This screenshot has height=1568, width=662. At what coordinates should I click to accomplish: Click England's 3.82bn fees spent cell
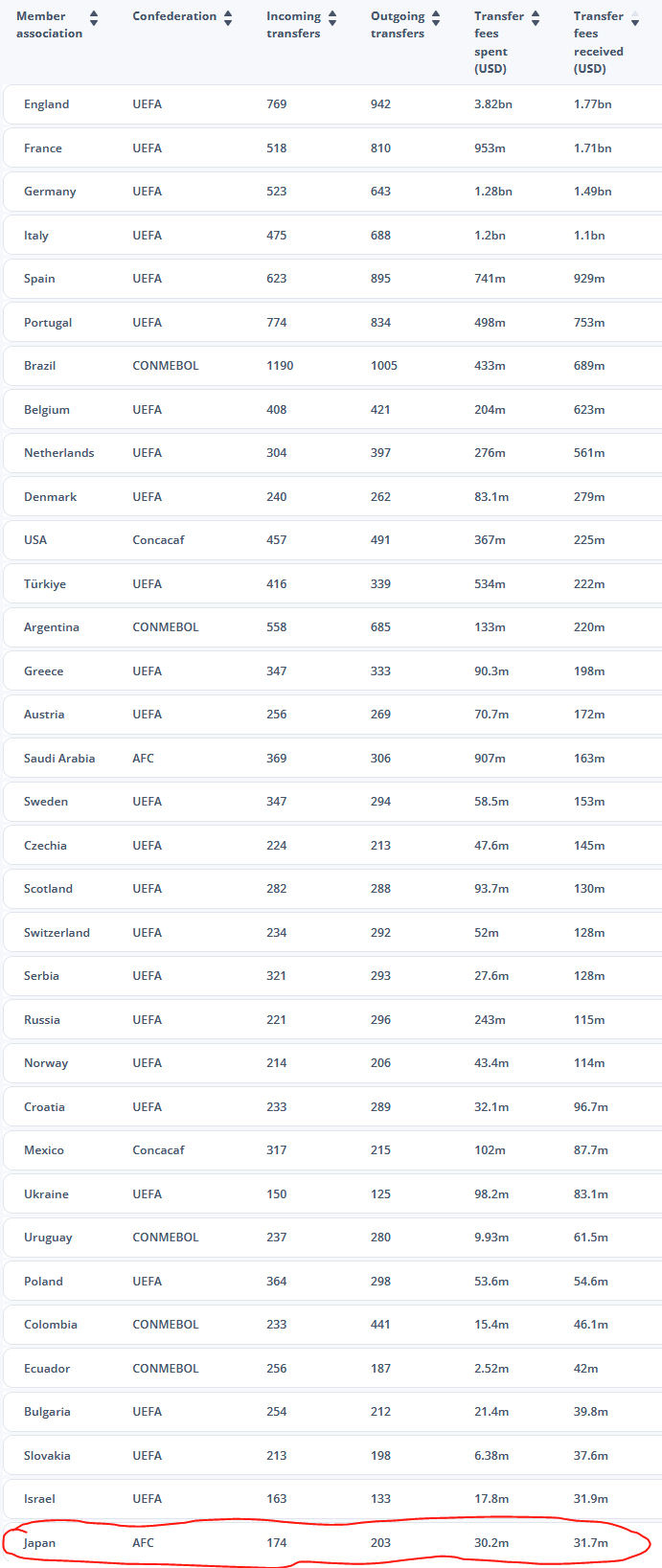point(492,104)
